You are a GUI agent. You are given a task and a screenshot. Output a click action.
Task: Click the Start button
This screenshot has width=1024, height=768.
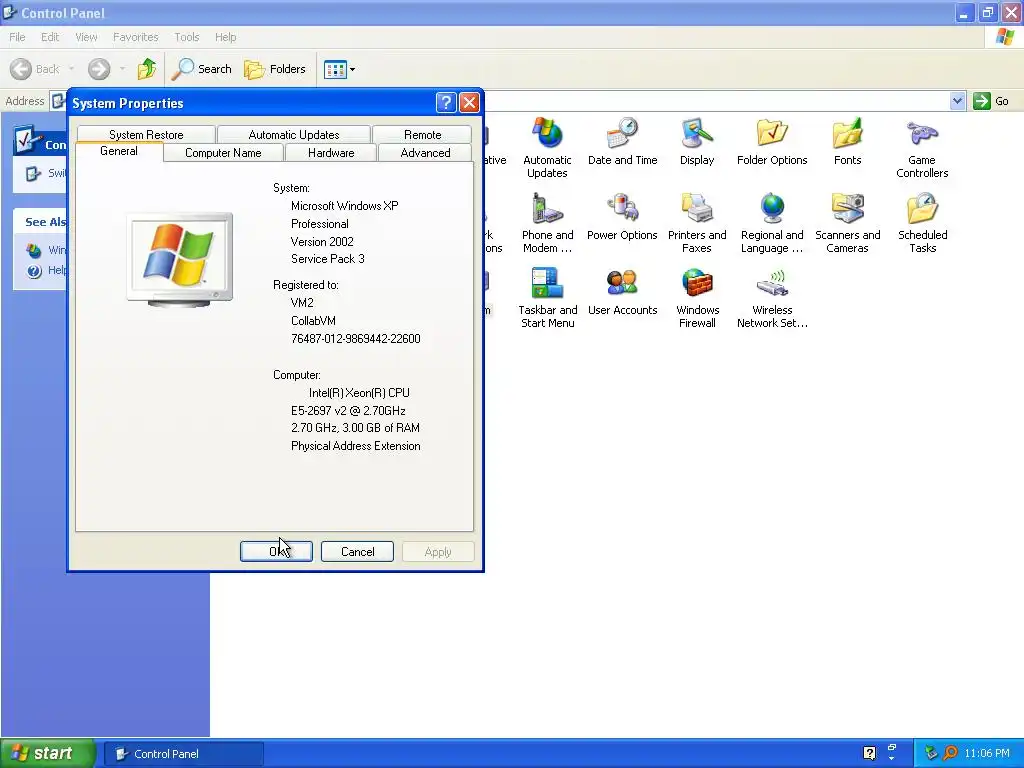pos(47,753)
